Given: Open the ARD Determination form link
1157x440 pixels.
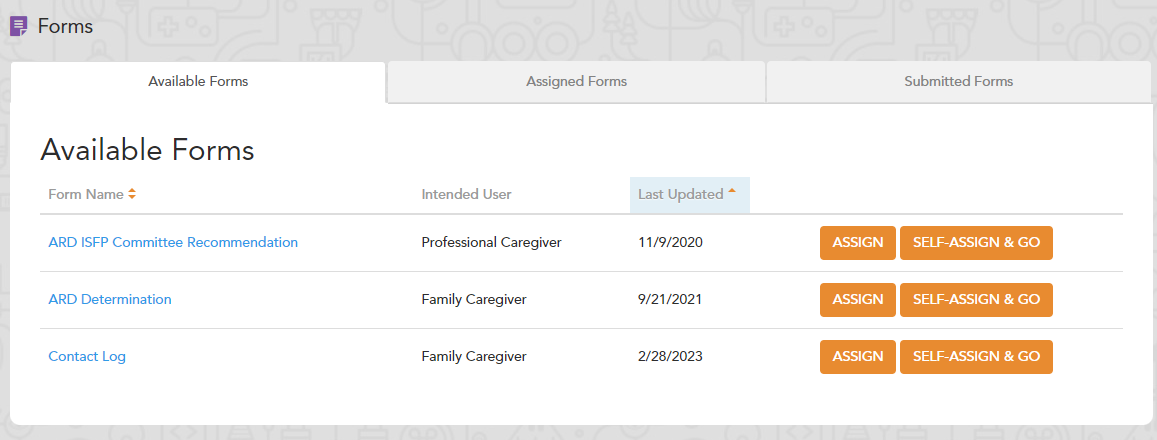Looking at the screenshot, I should tap(110, 299).
